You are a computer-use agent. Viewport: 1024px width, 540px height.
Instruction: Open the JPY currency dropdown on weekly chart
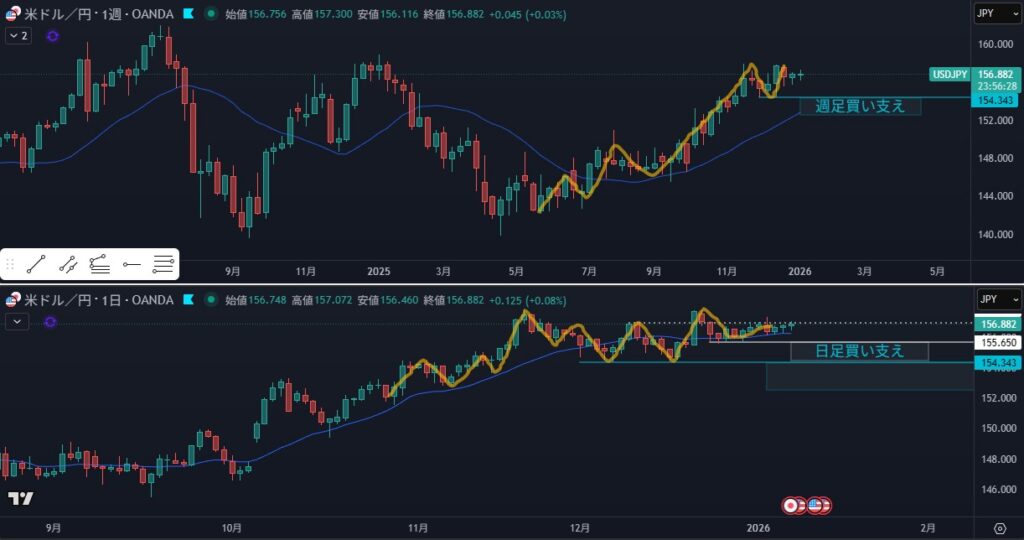tap(997, 14)
